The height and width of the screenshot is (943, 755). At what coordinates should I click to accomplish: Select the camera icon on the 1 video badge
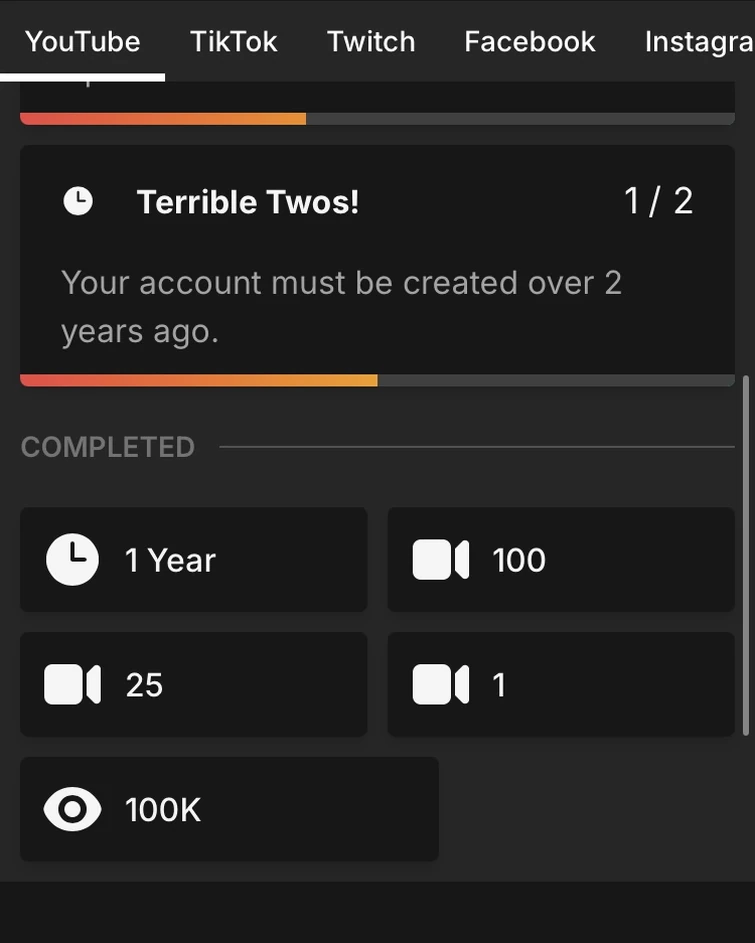click(439, 683)
